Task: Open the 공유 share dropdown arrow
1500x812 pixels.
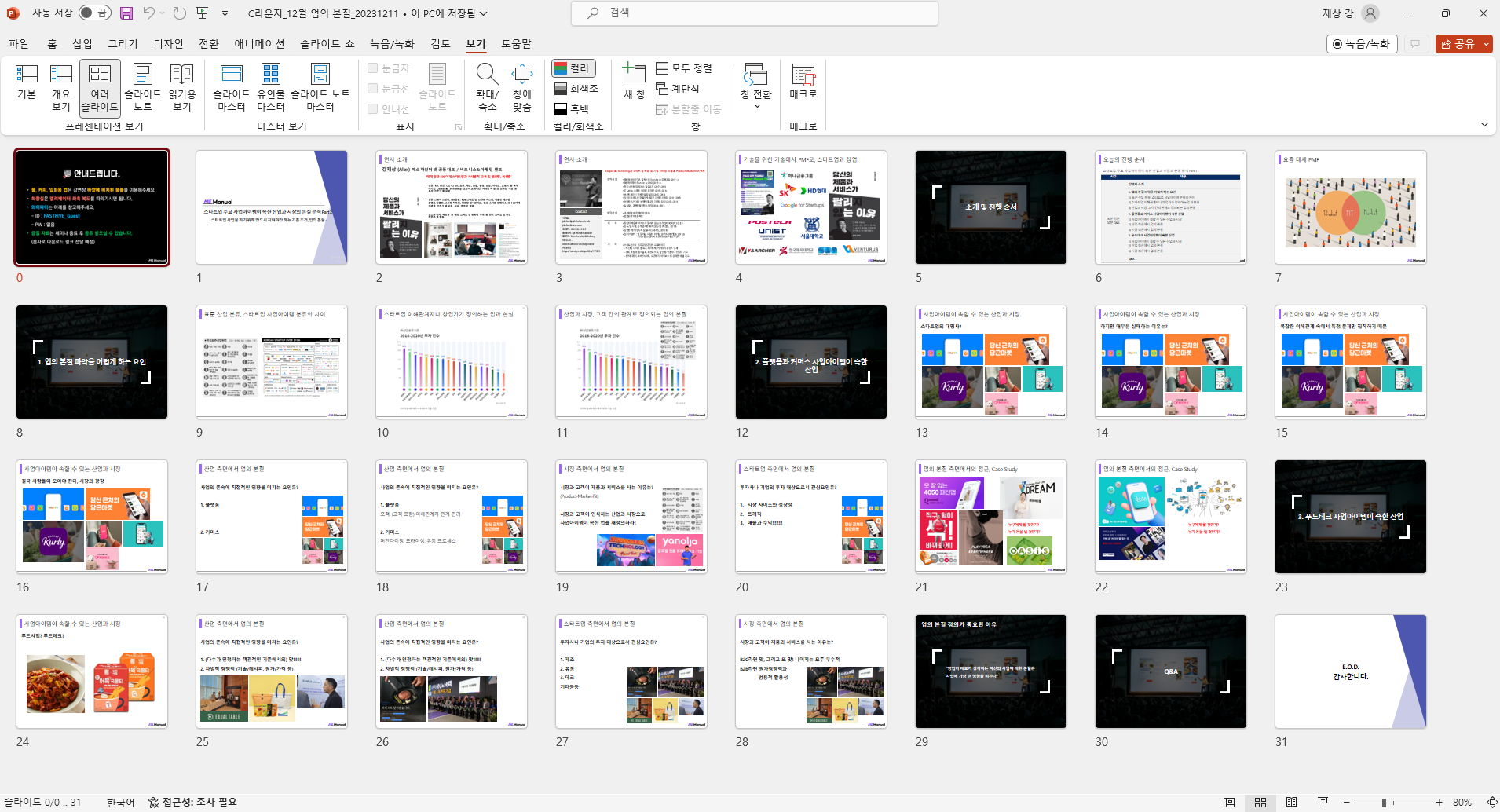Action: [x=1486, y=44]
